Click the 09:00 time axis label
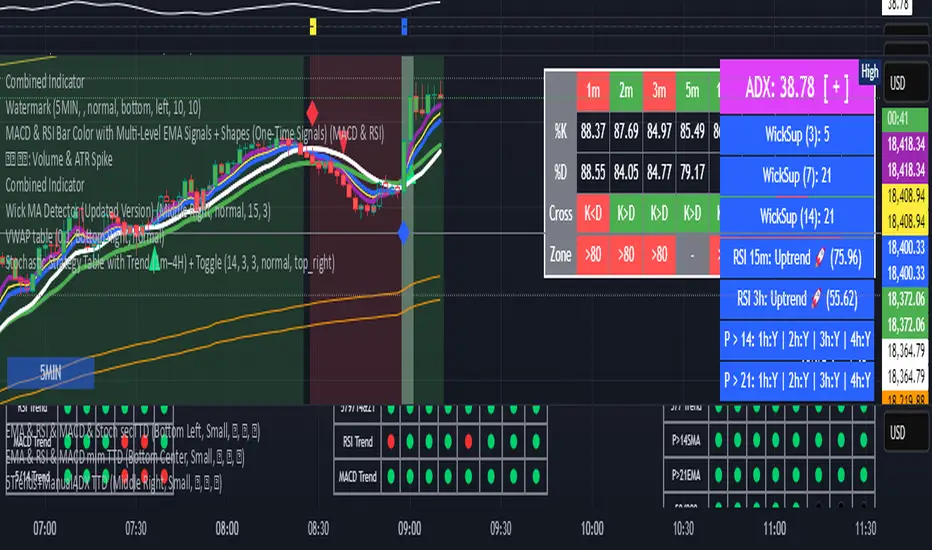Screen dimensions: 932x550 pyautogui.click(x=410, y=529)
